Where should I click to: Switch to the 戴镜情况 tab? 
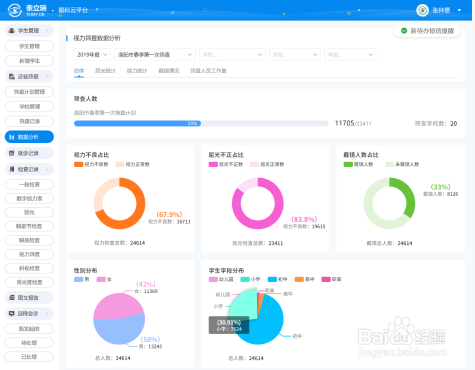coord(169,71)
